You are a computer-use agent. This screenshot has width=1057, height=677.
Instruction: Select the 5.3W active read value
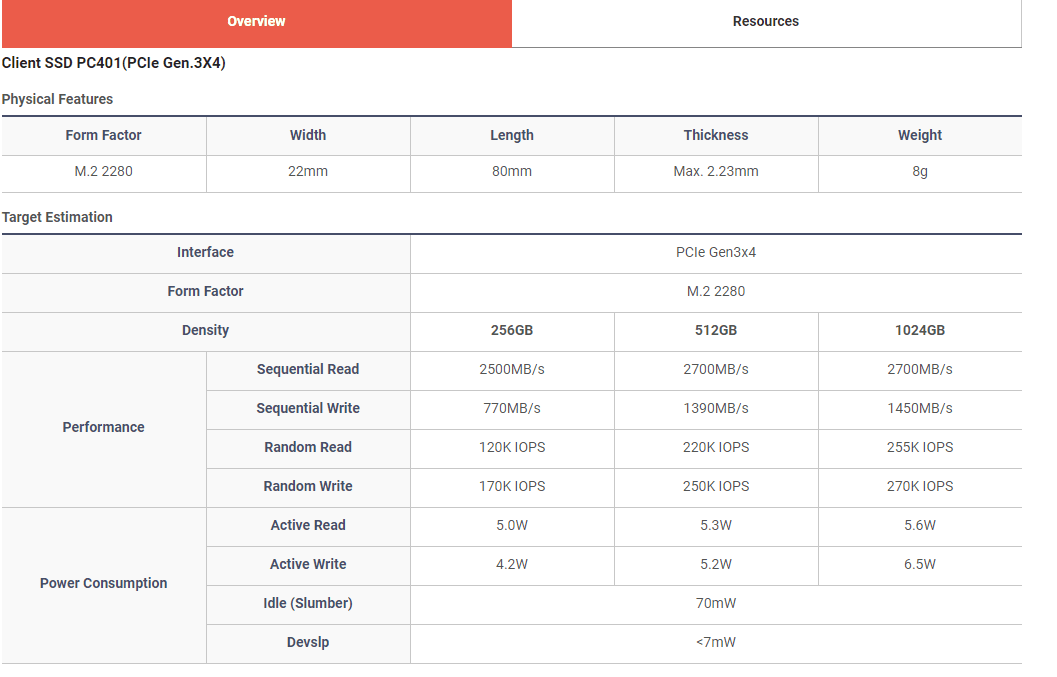tap(716, 525)
